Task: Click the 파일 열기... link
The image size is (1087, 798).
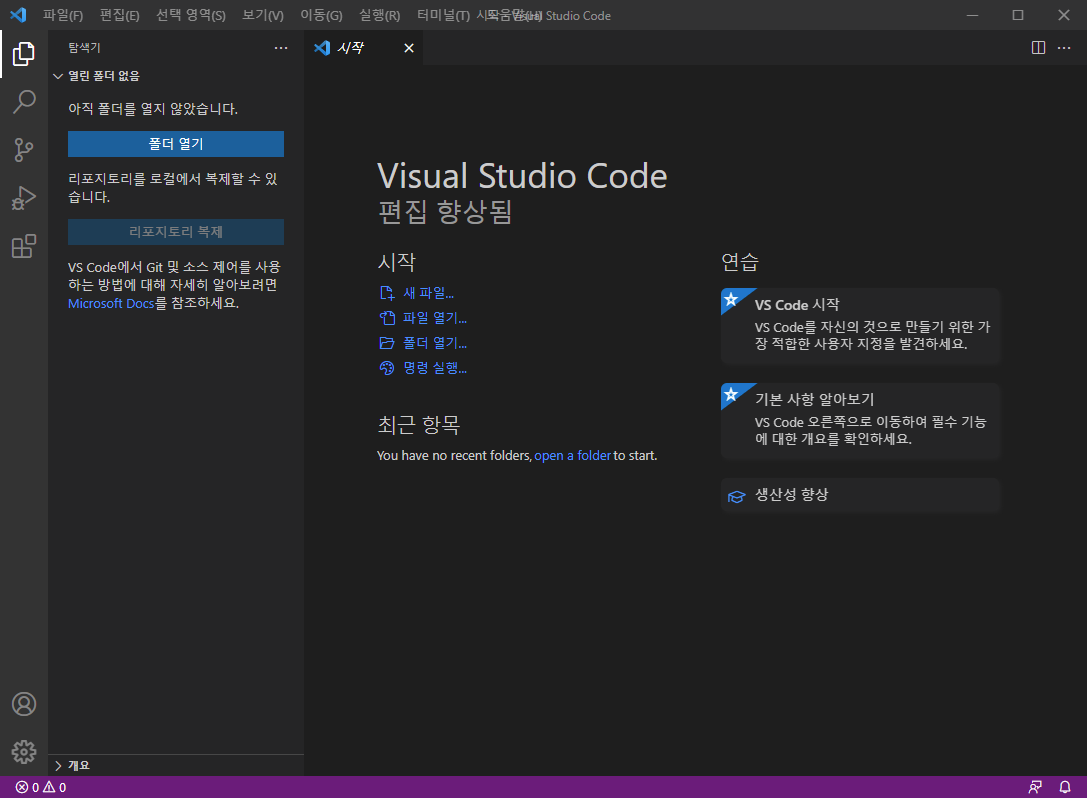Action: pyautogui.click(x=435, y=318)
